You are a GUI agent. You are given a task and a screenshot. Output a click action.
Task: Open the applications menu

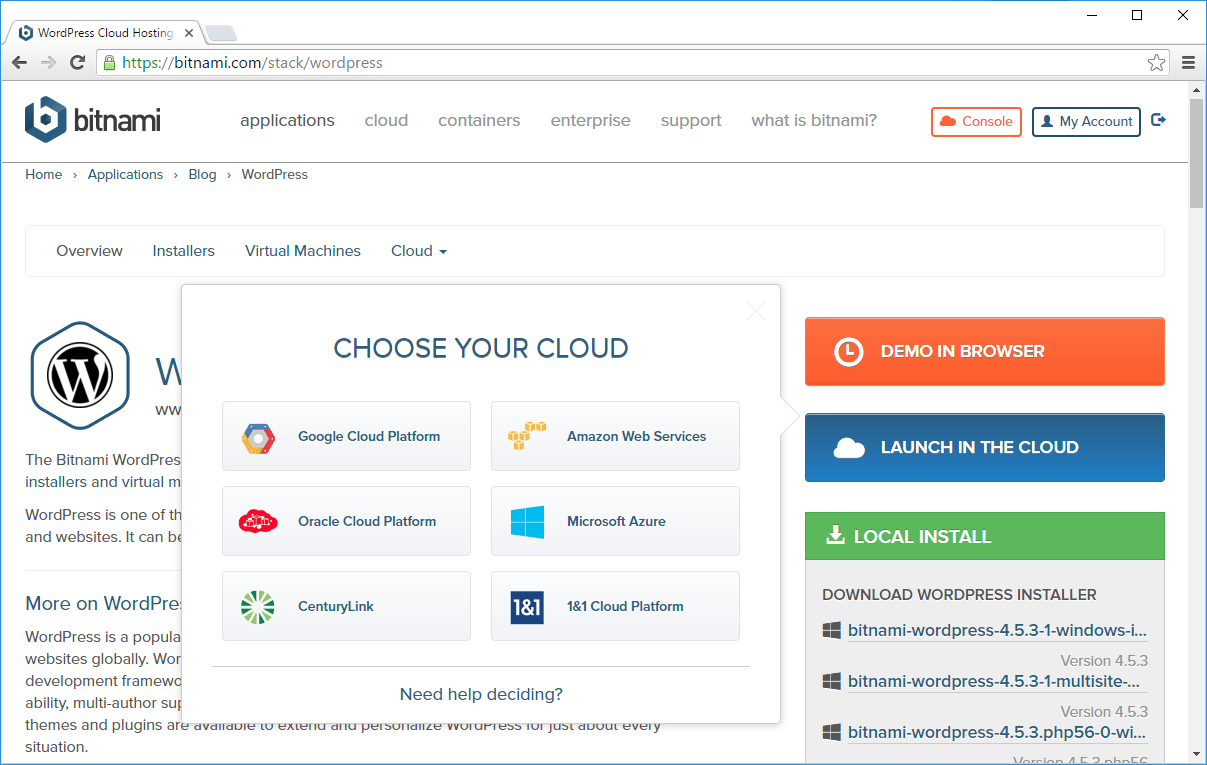(x=287, y=121)
